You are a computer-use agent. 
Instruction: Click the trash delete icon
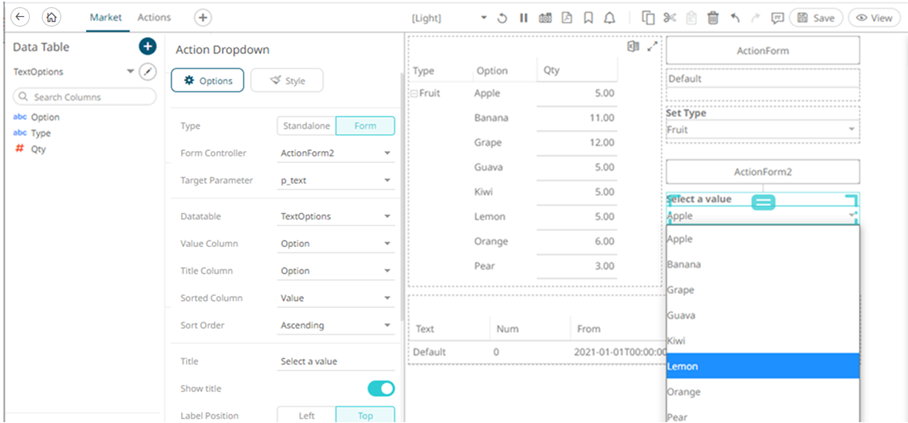(713, 18)
